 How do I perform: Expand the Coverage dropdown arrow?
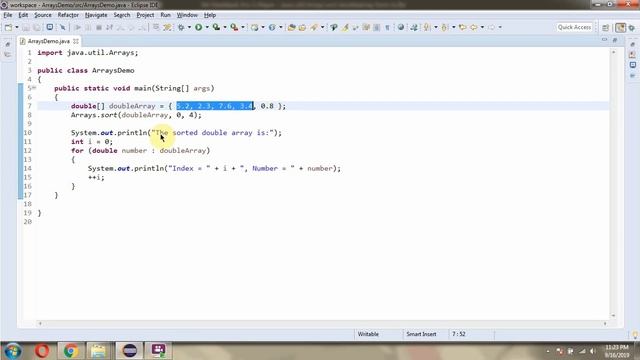[x=225, y=27]
